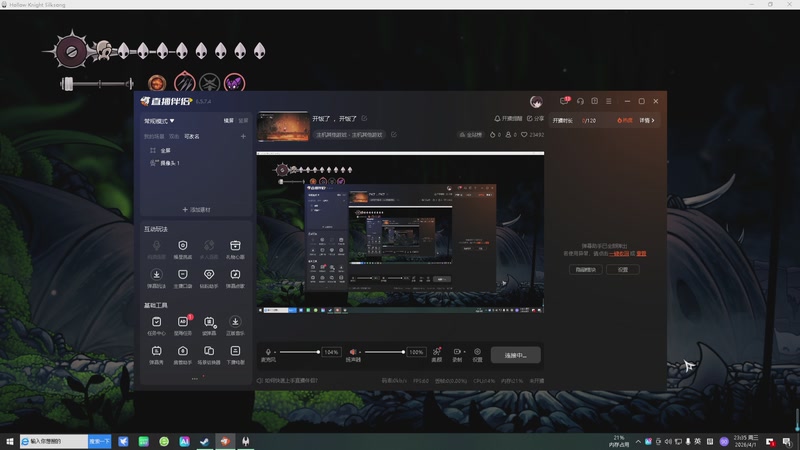Open the TV-shaped tool at end of 互动玩法
Image resolution: width=800 pixels, height=450 pixels.
235,278
